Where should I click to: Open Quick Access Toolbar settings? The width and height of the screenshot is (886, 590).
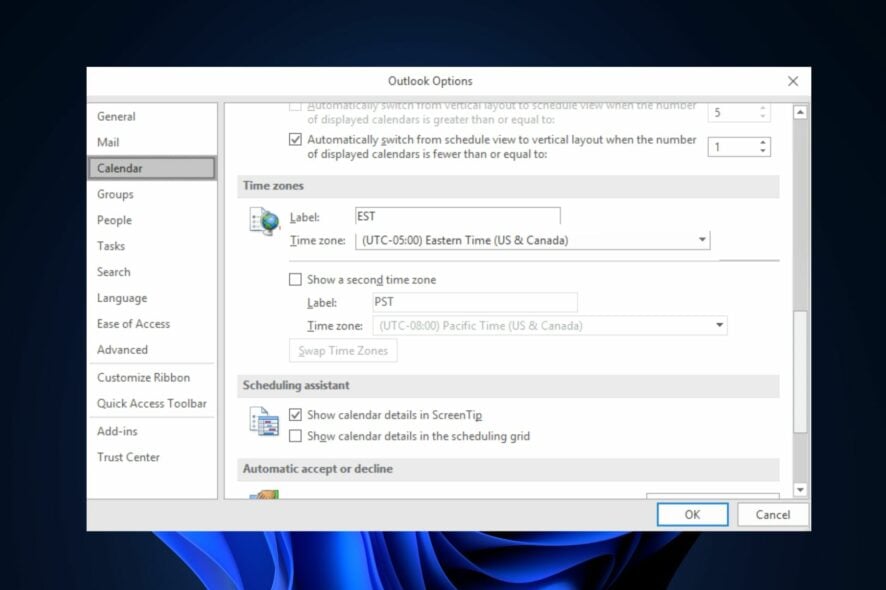tap(151, 404)
